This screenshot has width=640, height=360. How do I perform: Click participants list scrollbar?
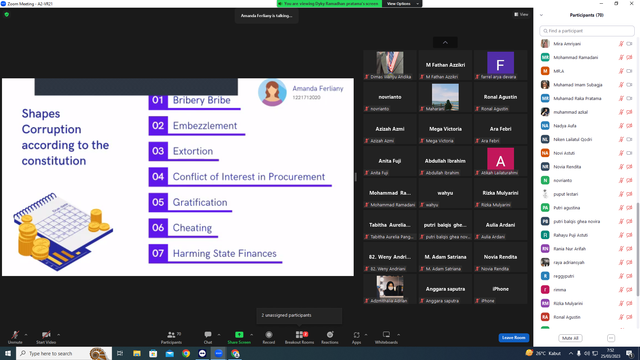(x=638, y=249)
